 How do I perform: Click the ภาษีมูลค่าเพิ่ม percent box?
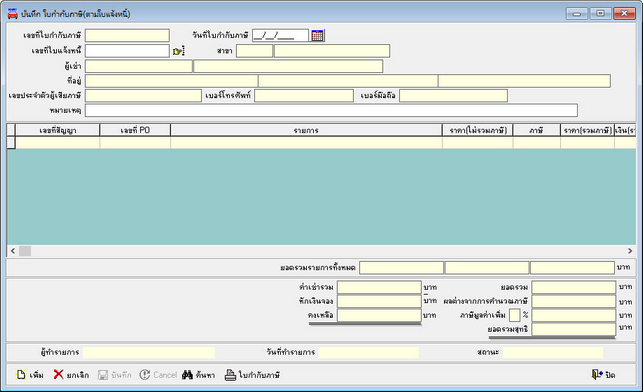click(x=515, y=315)
